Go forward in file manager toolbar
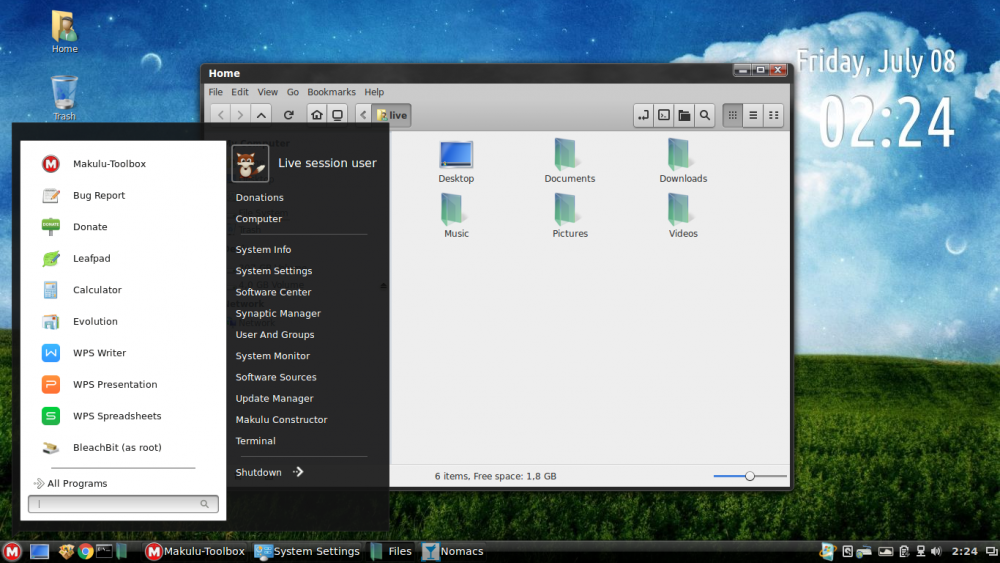 (240, 115)
